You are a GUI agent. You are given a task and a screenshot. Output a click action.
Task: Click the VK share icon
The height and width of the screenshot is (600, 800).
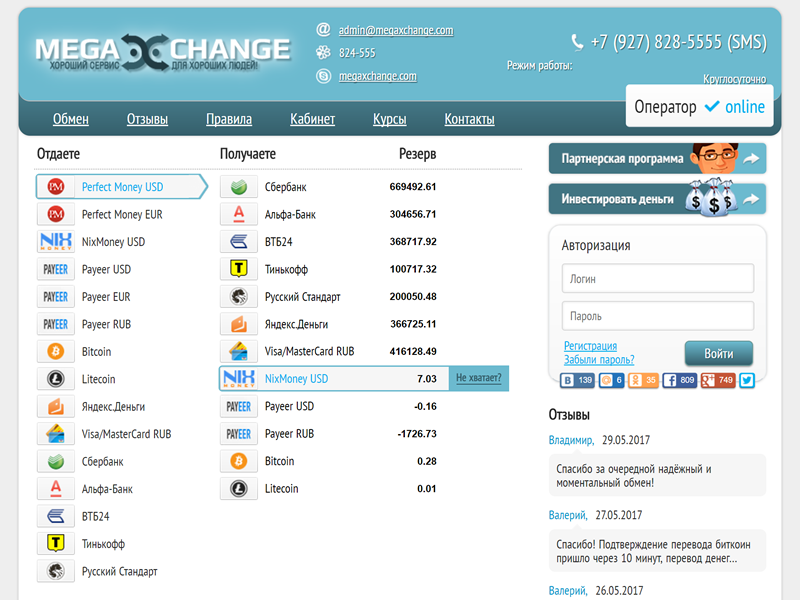coord(569,380)
